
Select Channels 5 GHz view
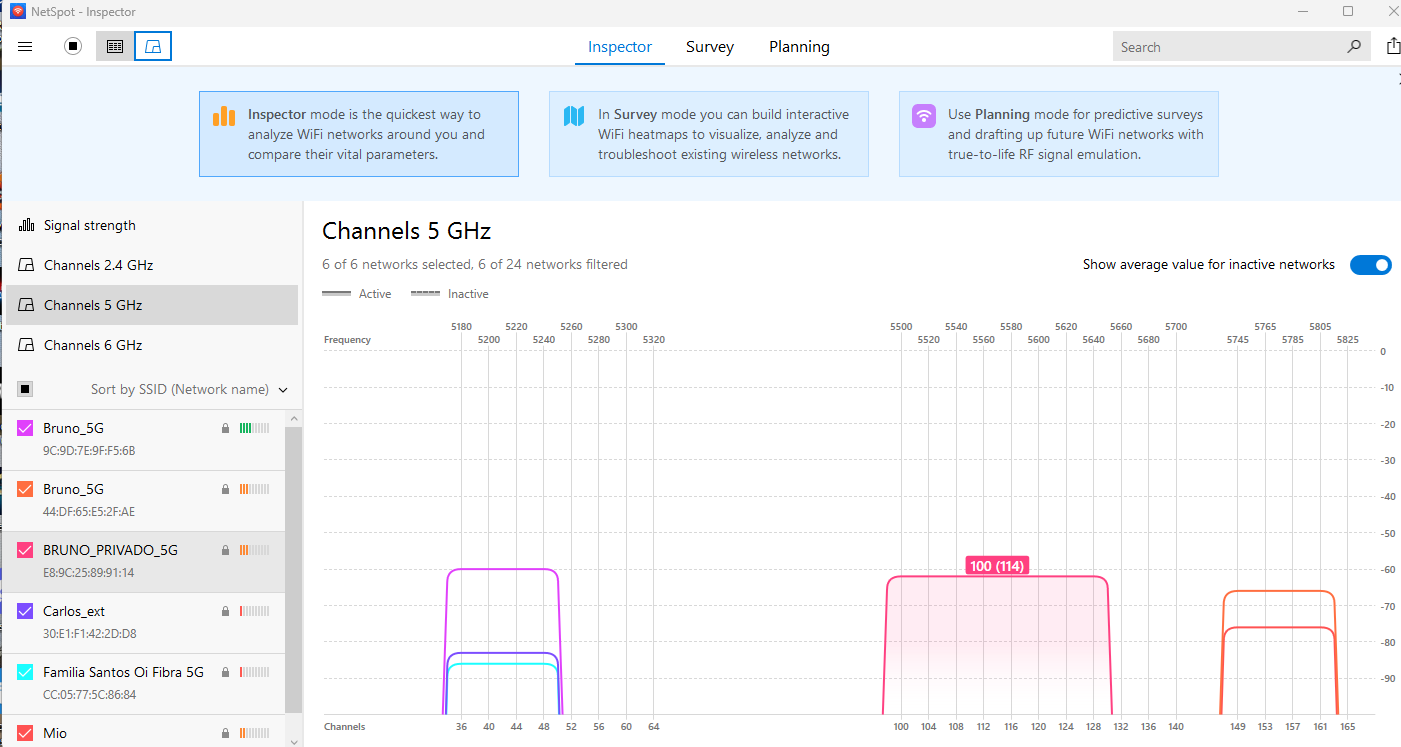[x=152, y=305]
